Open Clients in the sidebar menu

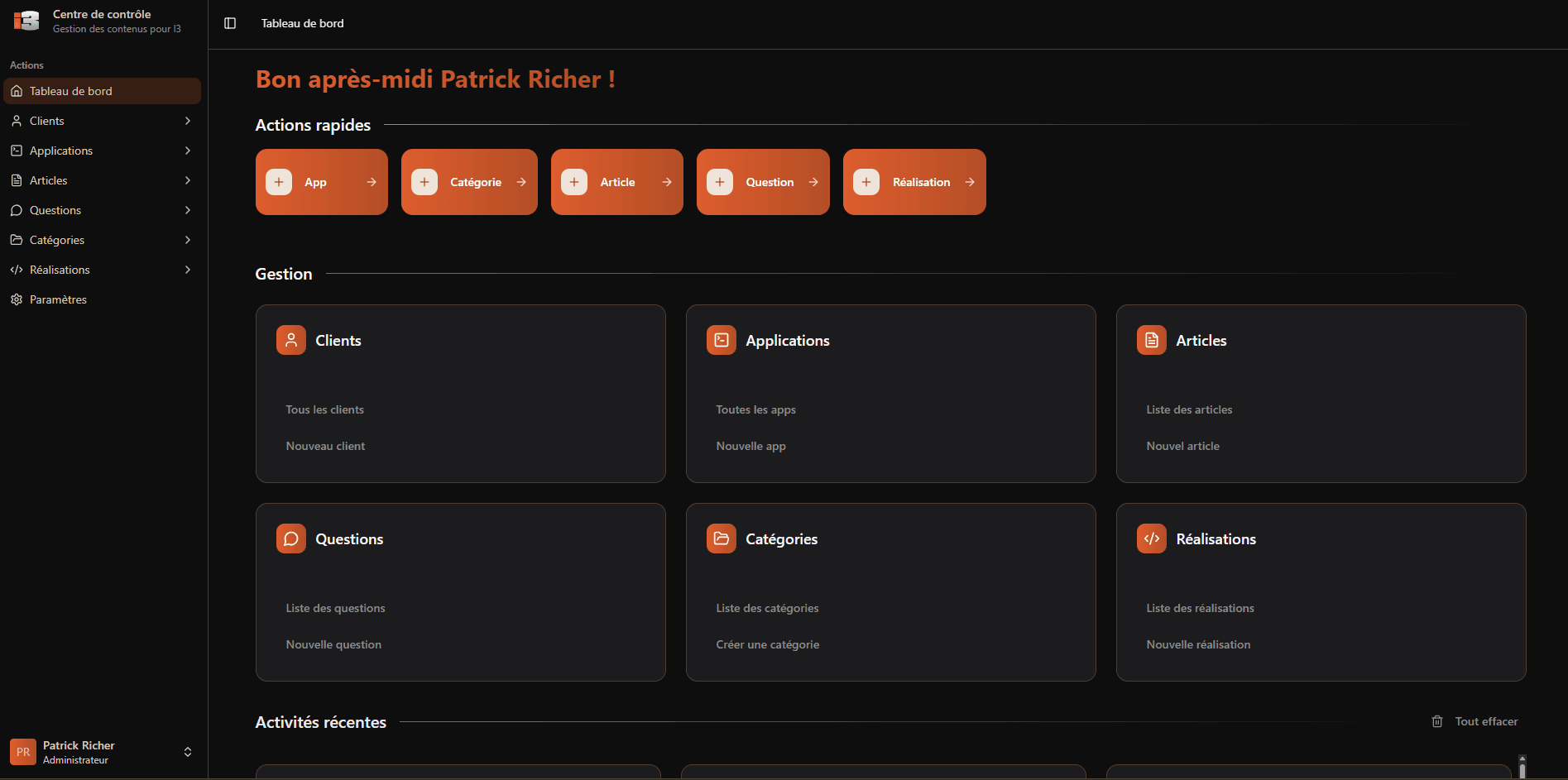(103, 121)
